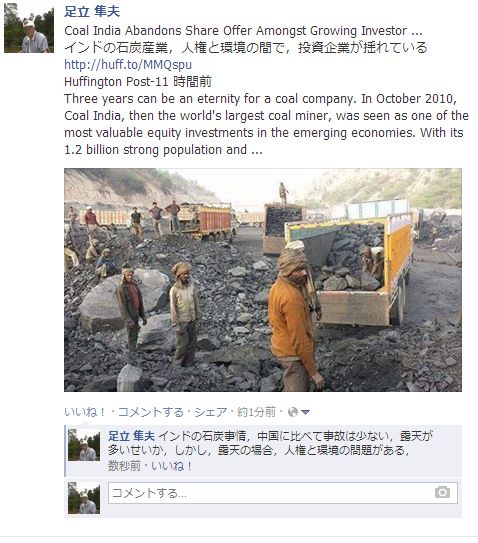The height and width of the screenshot is (543, 478).
Task: Click the commenter name 足立 隼夫 in comment
Action: pyautogui.click(x=131, y=436)
